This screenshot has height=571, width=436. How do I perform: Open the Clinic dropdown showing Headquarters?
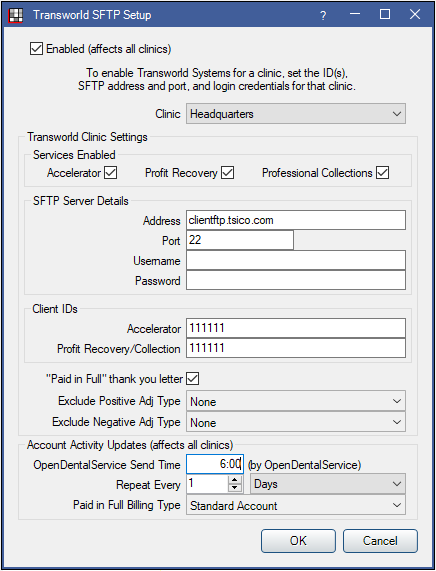(x=296, y=114)
